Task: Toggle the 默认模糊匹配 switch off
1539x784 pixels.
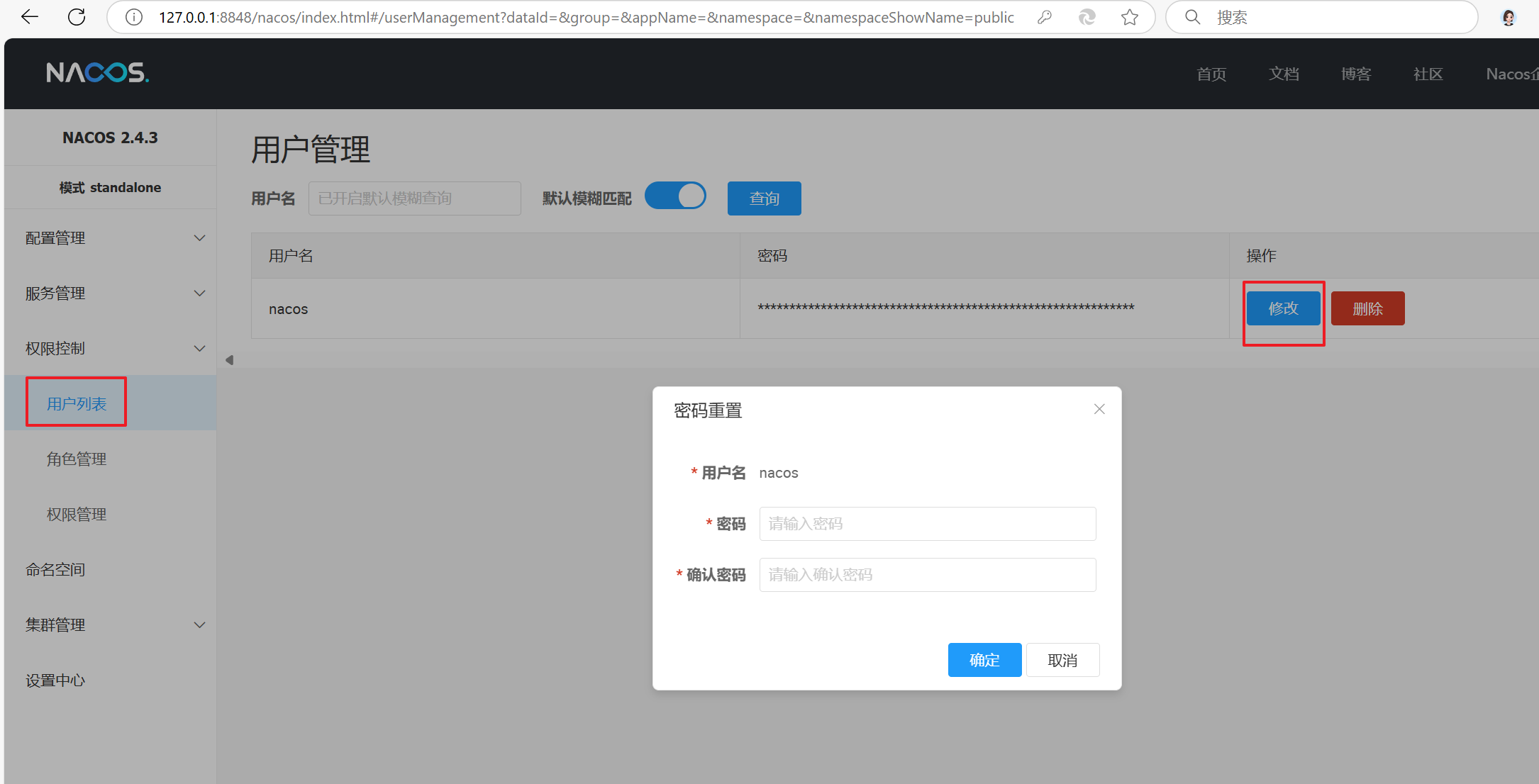Action: (x=675, y=196)
